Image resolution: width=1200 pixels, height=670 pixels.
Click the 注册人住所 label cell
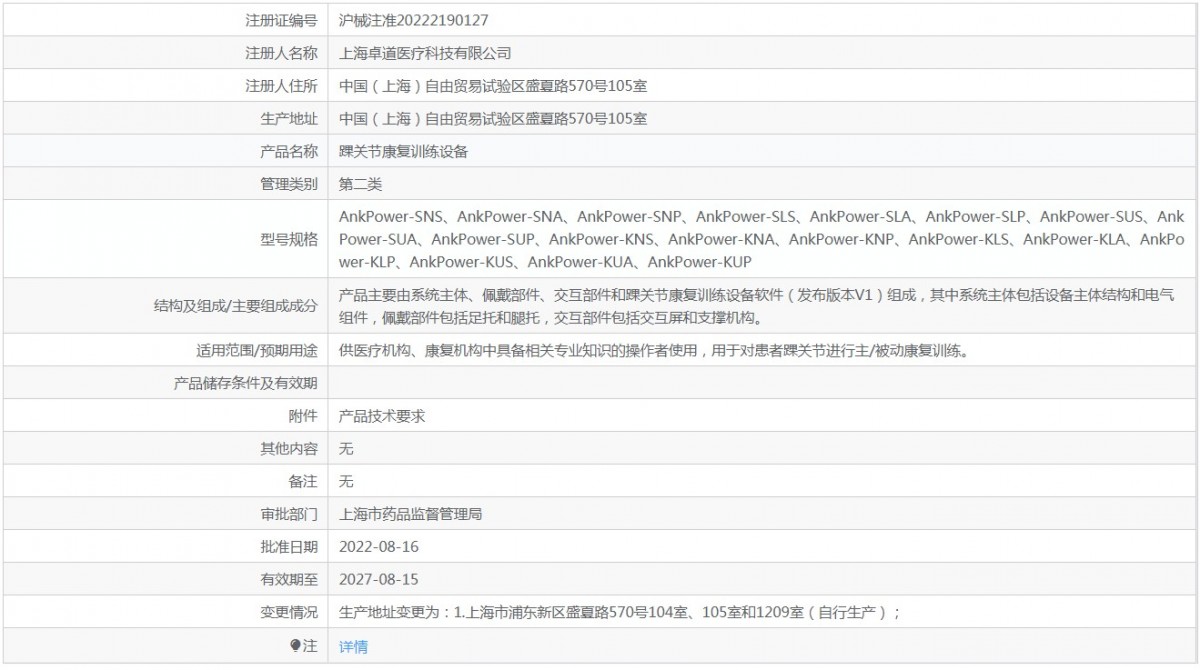click(x=165, y=86)
